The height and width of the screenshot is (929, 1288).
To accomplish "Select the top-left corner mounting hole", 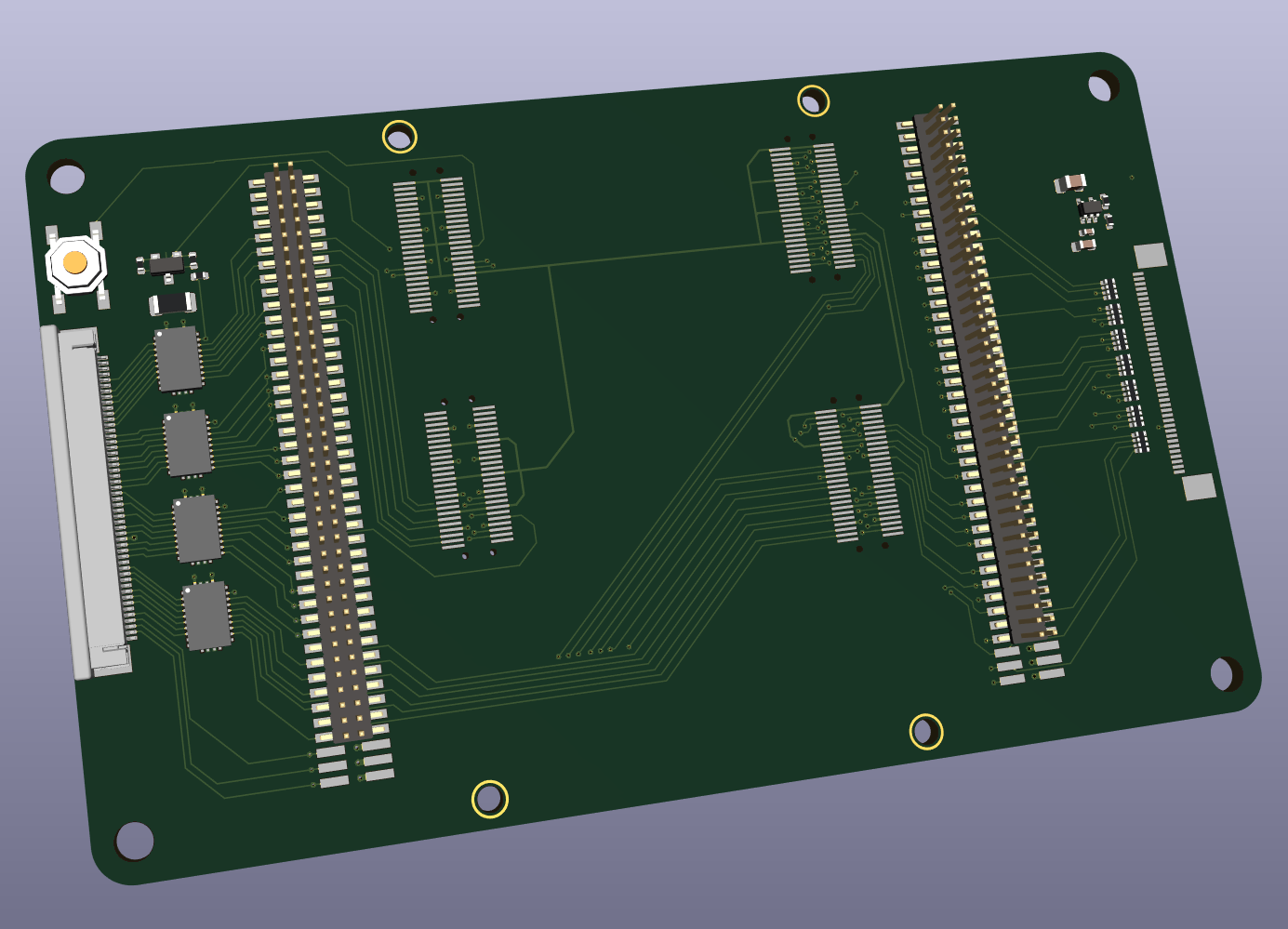I will pos(66,177).
